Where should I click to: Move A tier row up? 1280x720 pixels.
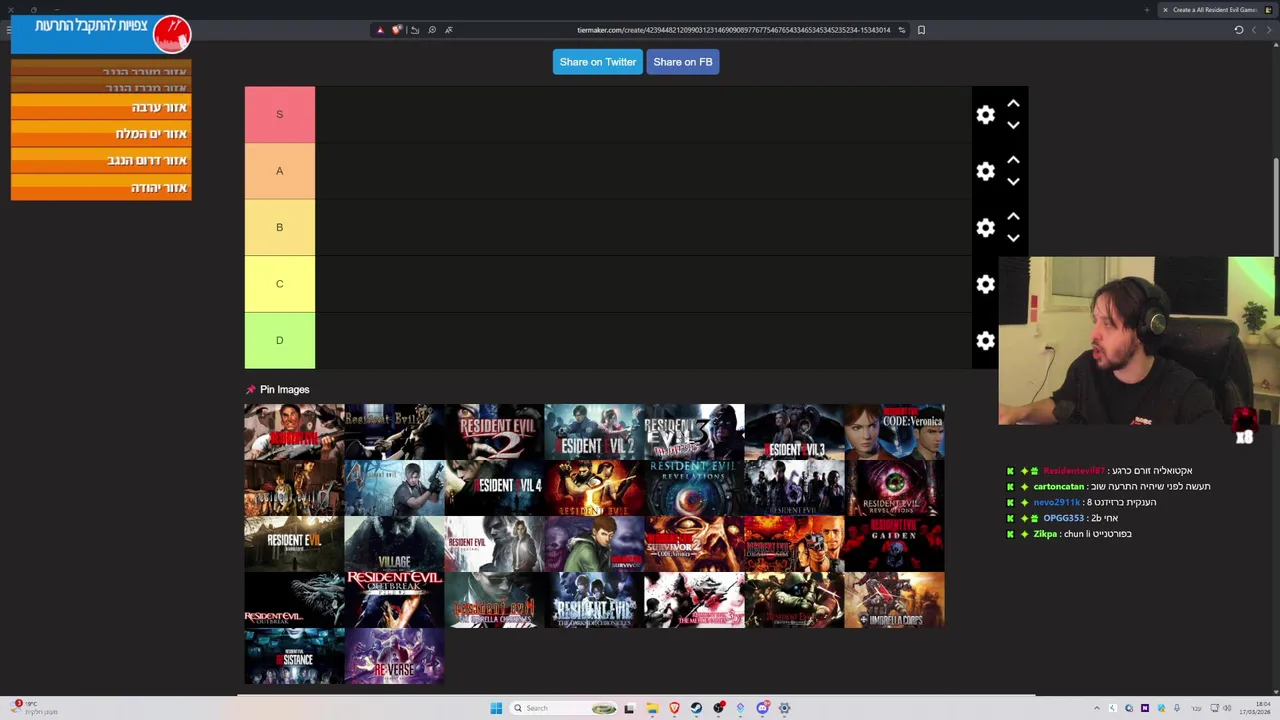coord(1013,159)
